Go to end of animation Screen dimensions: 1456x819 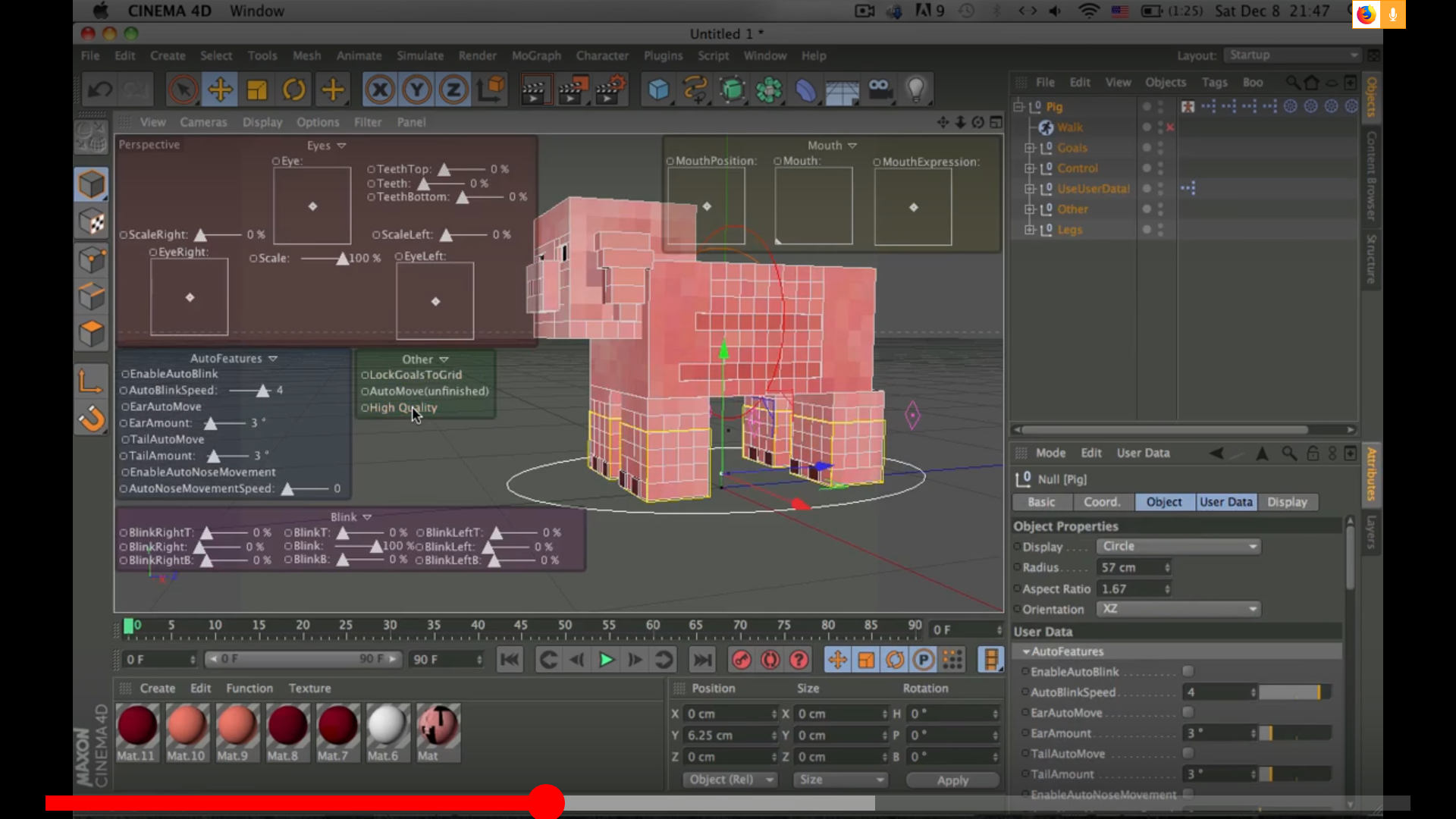click(703, 660)
